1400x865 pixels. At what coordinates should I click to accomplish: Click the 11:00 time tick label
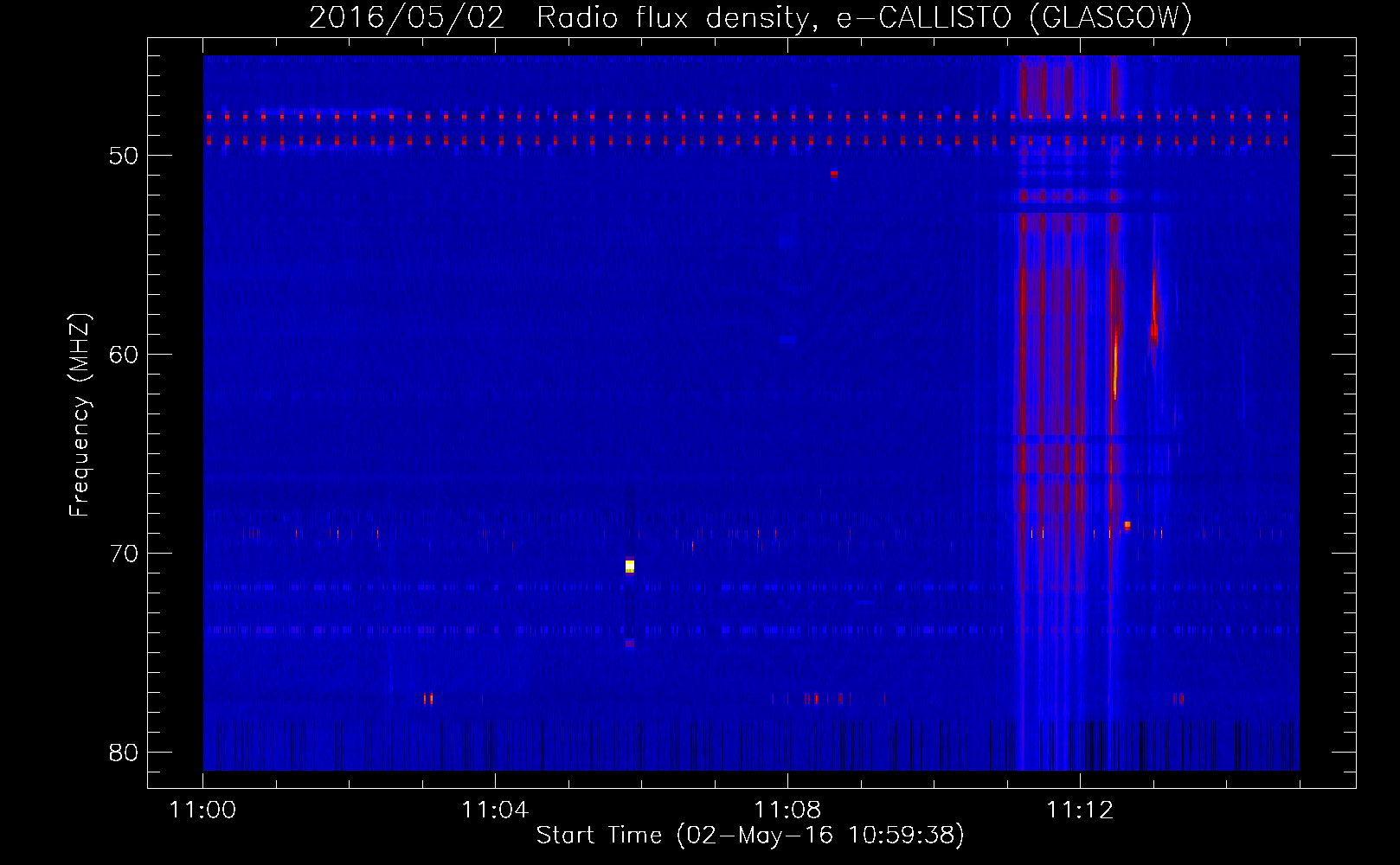202,810
